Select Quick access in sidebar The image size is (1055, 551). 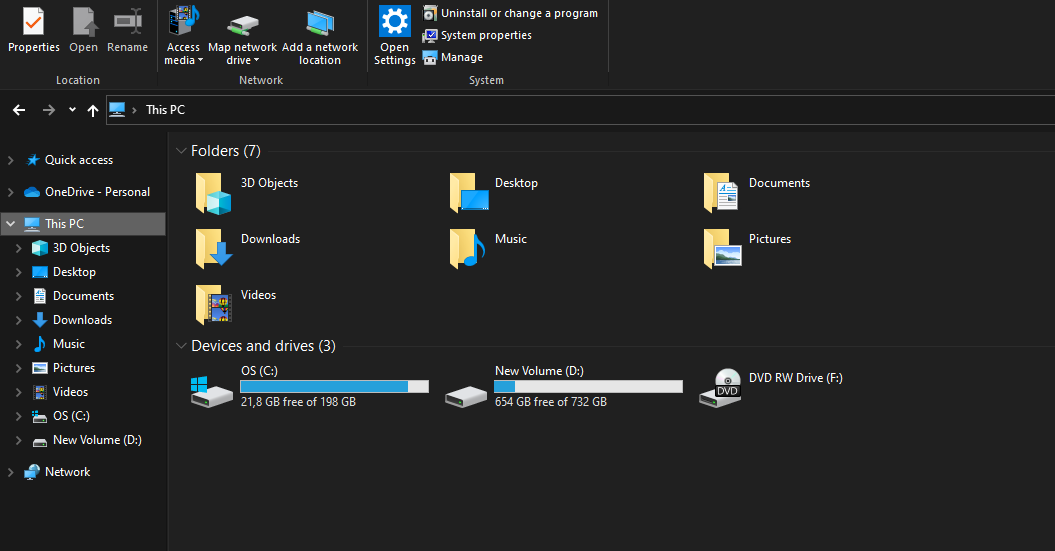click(x=79, y=160)
